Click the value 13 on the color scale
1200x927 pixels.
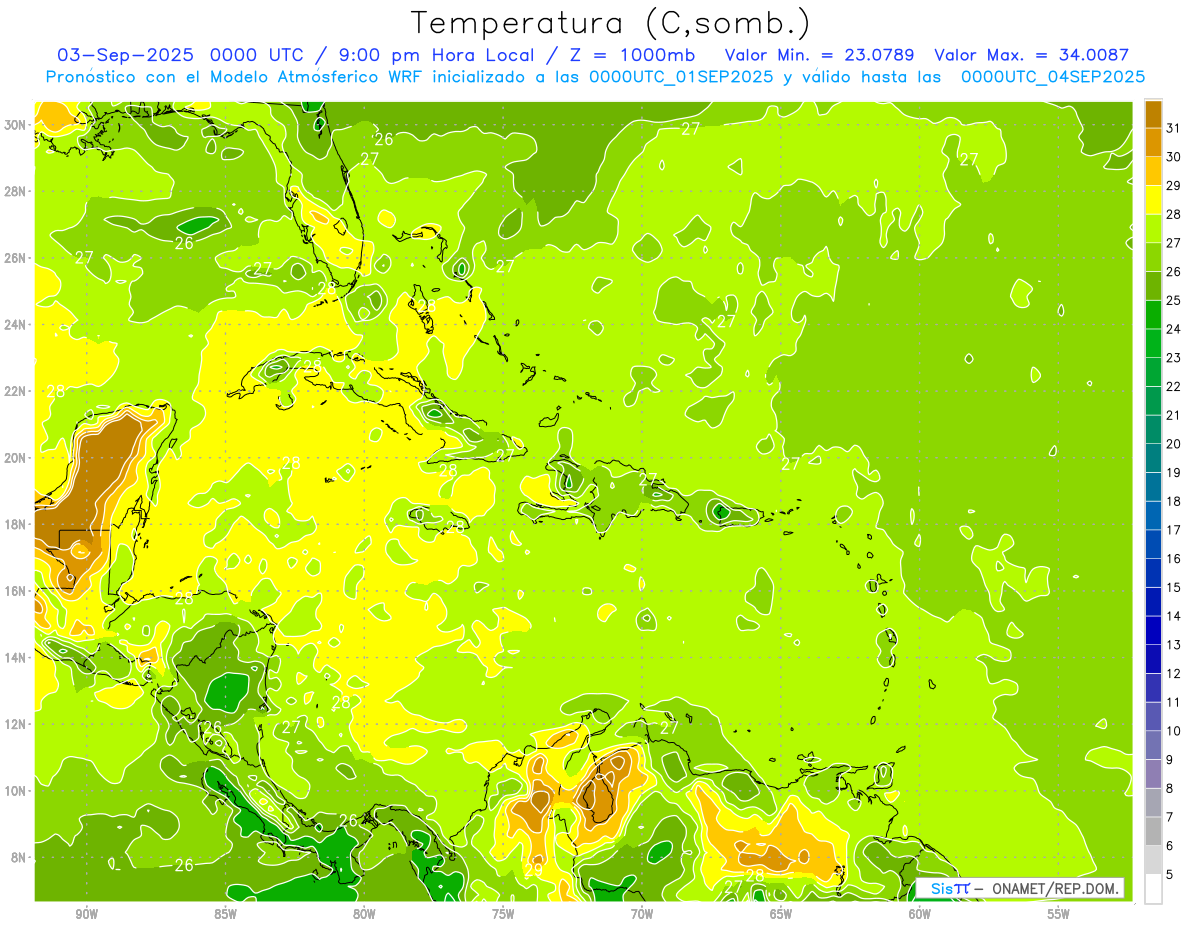coord(1174,644)
